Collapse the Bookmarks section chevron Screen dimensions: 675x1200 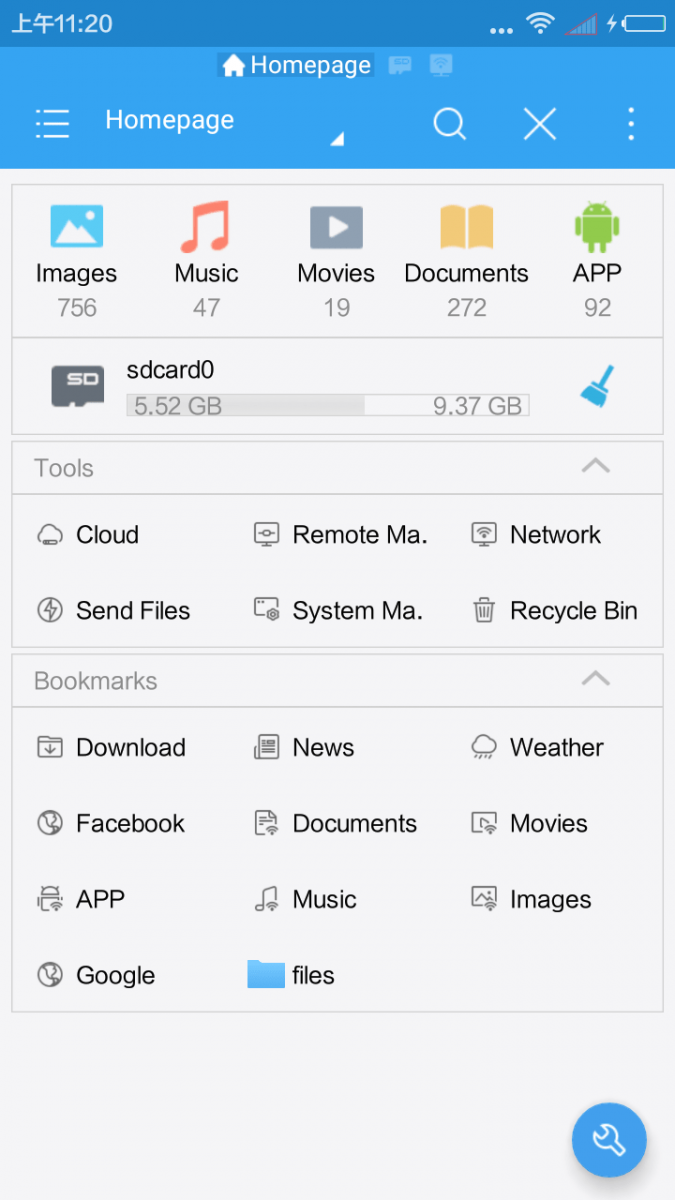pyautogui.click(x=596, y=680)
